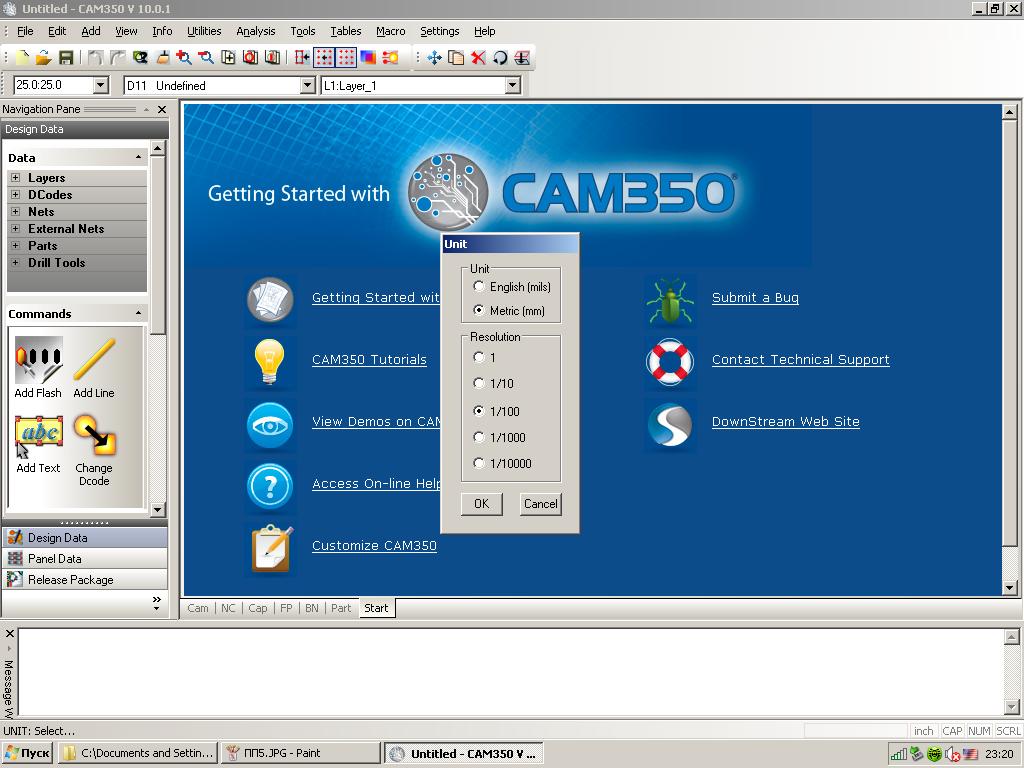The width and height of the screenshot is (1024, 768).
Task: Click the Zoom Out magnifier icon
Action: (206, 57)
